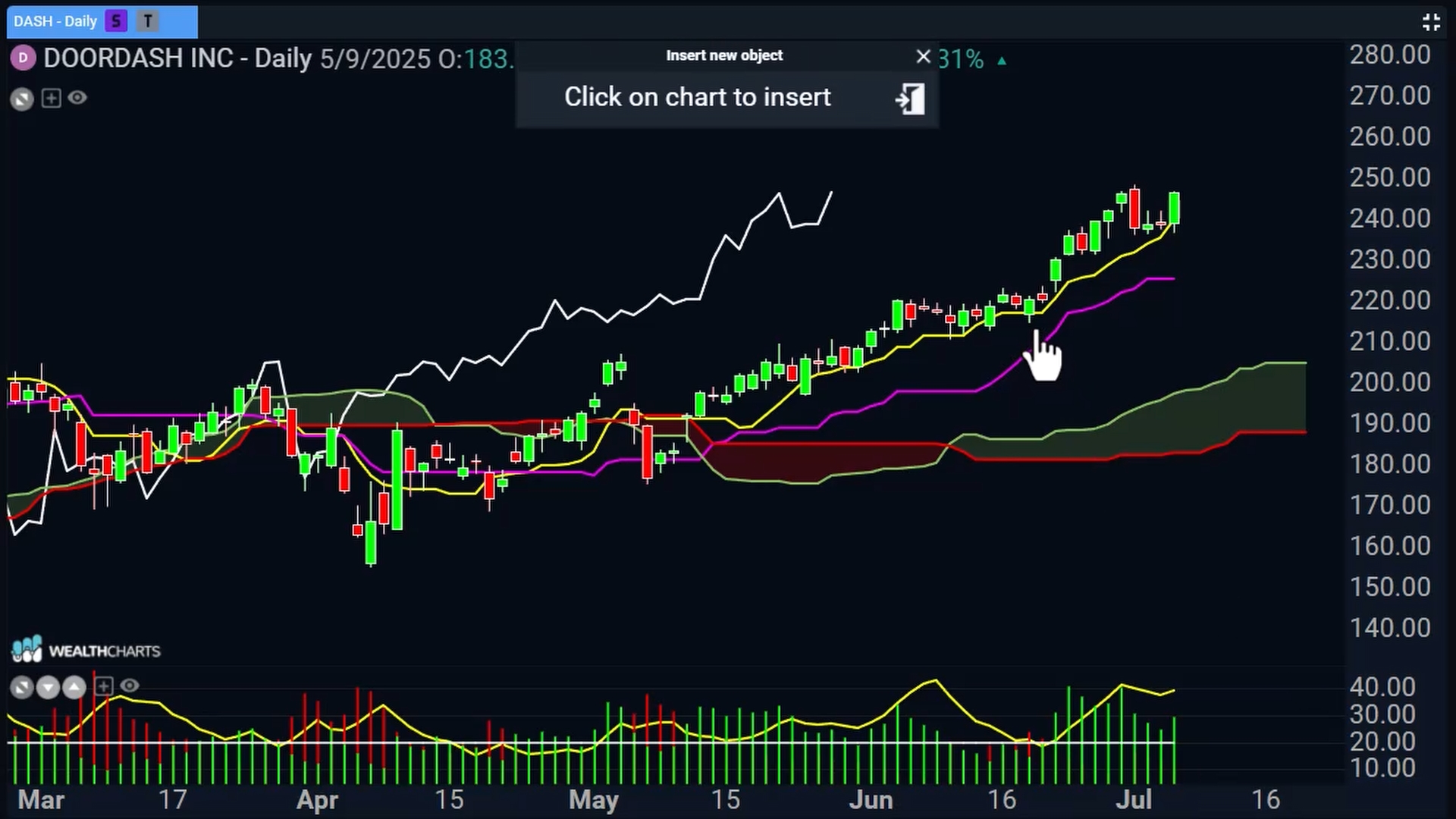The image size is (1456, 819).
Task: Close the Insert new object popup
Action: point(923,56)
